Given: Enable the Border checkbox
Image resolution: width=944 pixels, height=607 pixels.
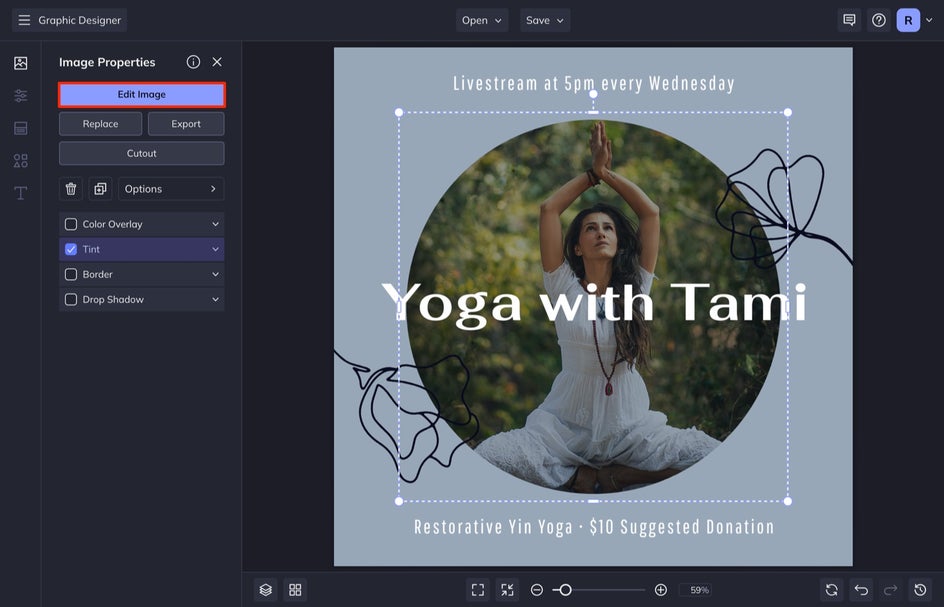Looking at the screenshot, I should tap(71, 275).
